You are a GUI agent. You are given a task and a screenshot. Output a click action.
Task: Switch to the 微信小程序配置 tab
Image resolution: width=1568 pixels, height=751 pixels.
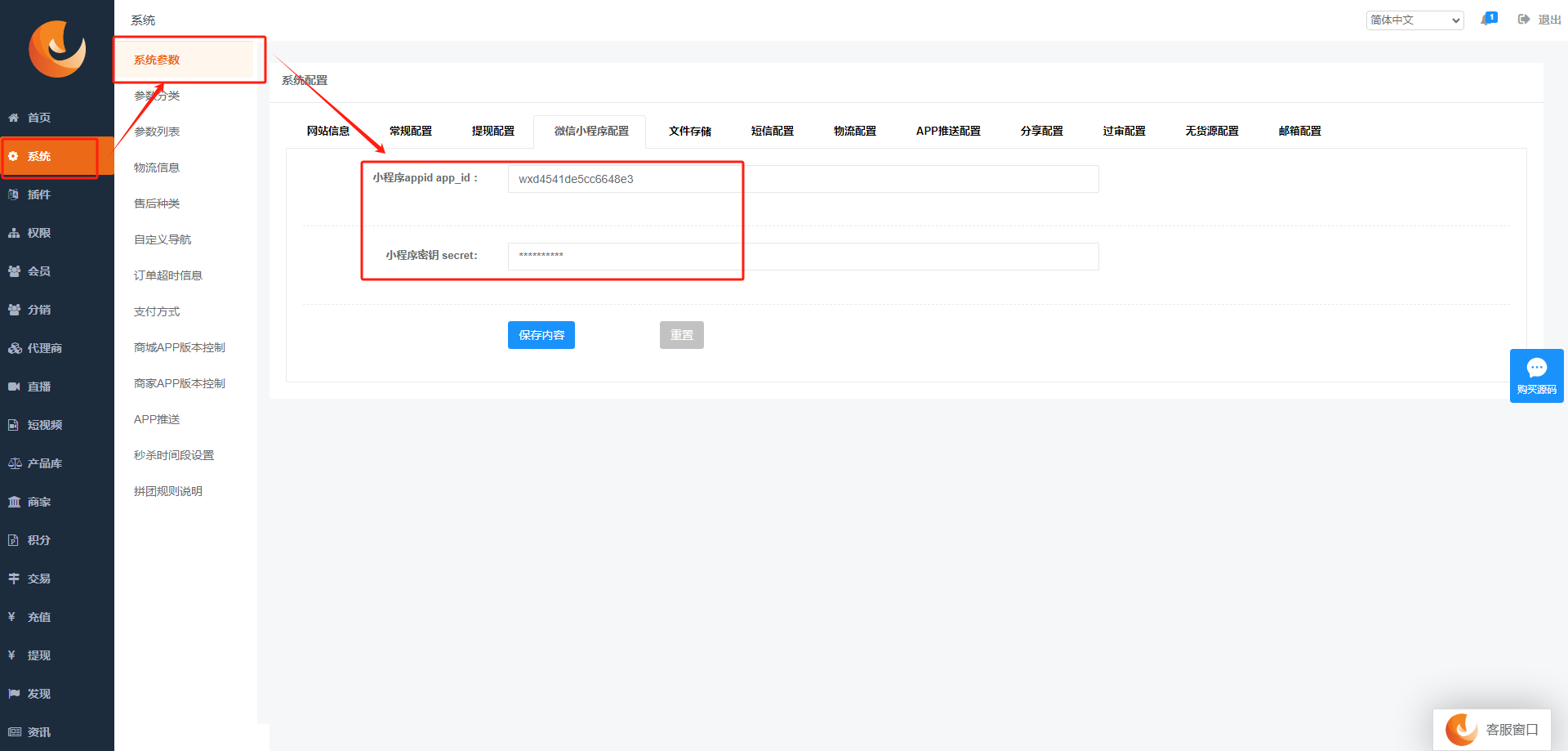(591, 131)
